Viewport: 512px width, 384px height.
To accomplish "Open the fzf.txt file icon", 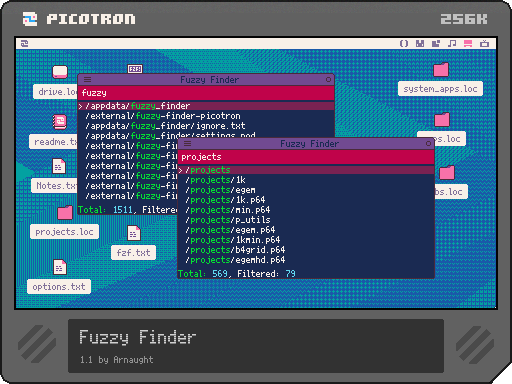I will point(134,233).
